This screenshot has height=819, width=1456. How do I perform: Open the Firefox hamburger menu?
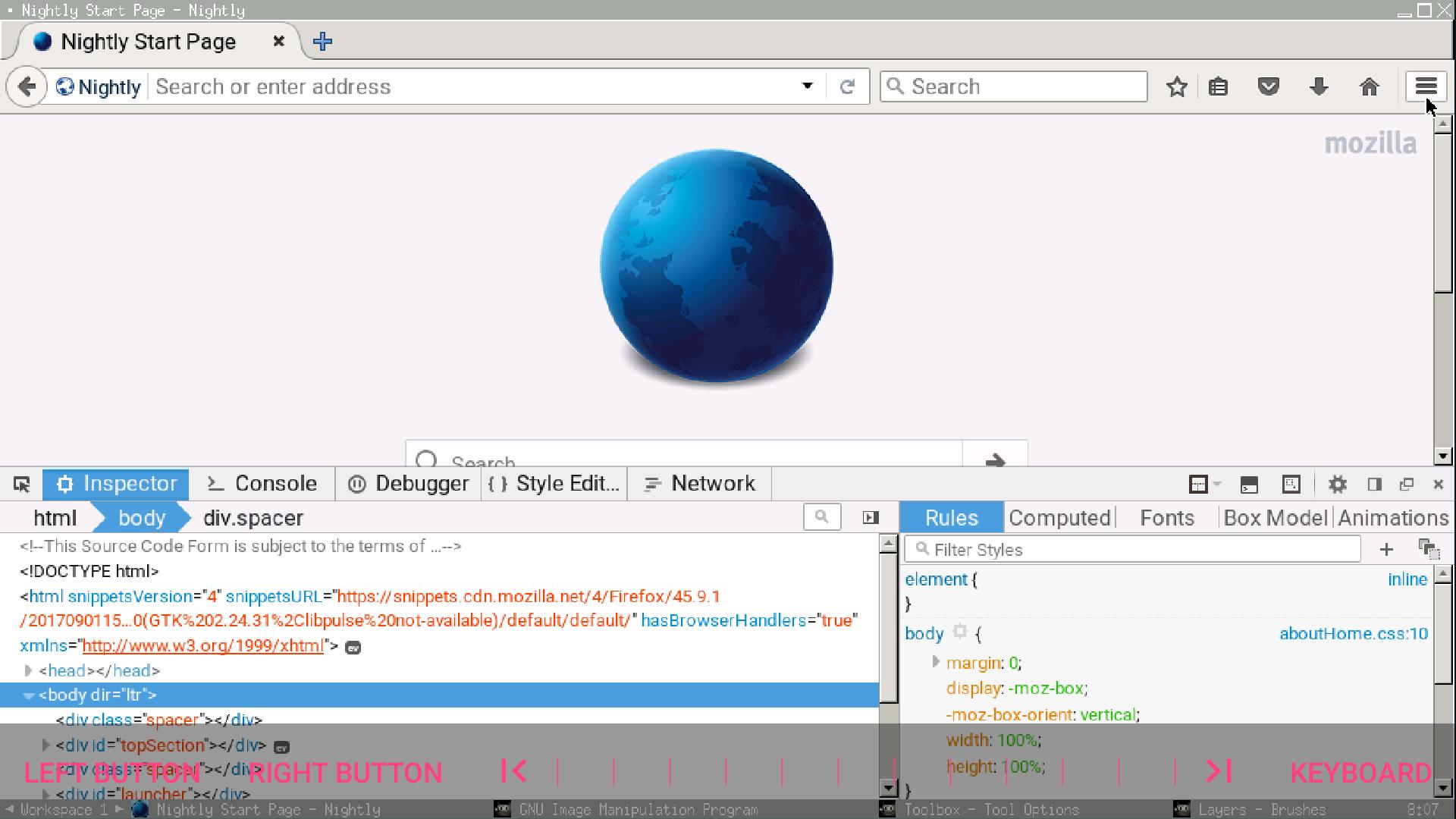(1426, 86)
